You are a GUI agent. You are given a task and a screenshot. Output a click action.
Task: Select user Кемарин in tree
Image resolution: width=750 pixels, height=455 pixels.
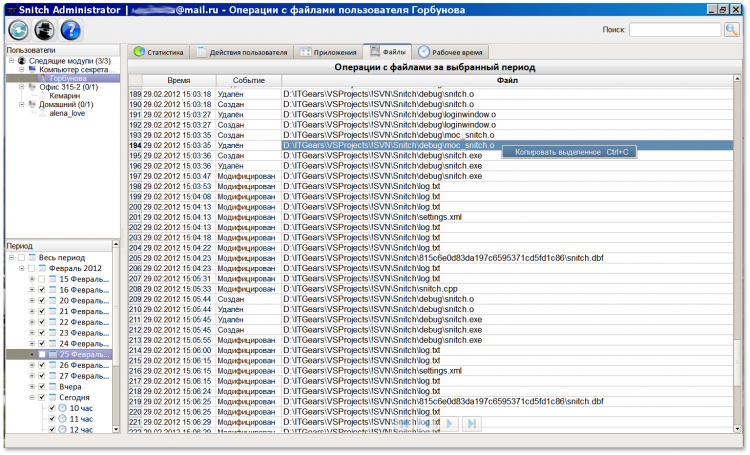tap(65, 96)
